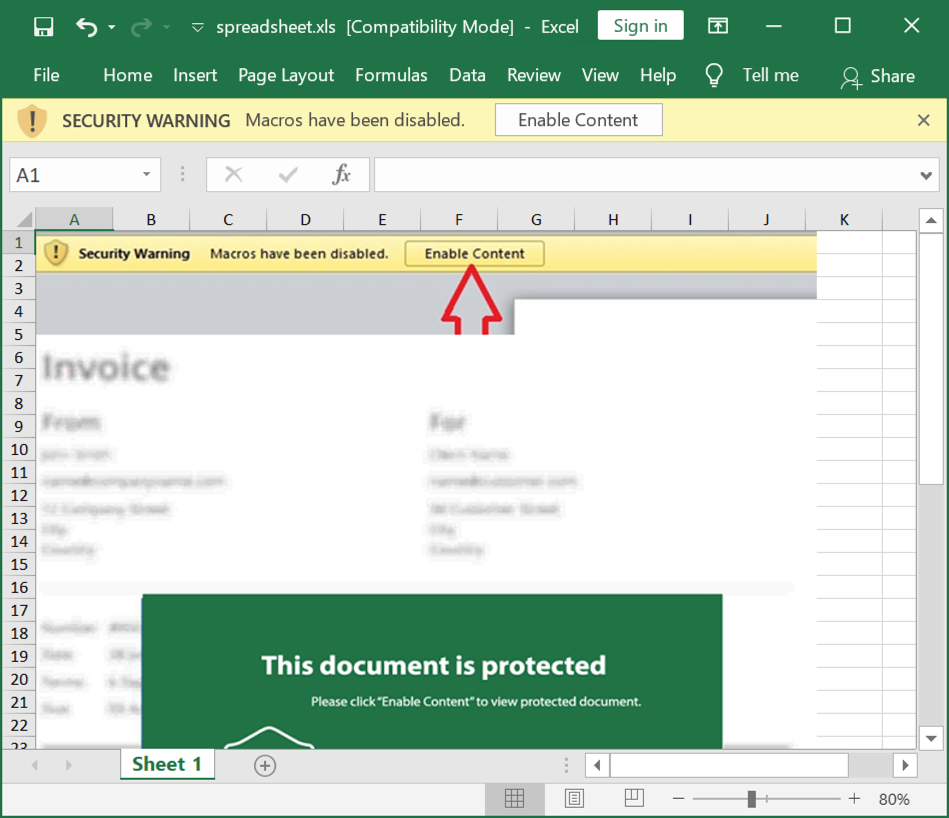Switch to Normal view icon
Image resolution: width=949 pixels, height=818 pixels.
click(514, 799)
